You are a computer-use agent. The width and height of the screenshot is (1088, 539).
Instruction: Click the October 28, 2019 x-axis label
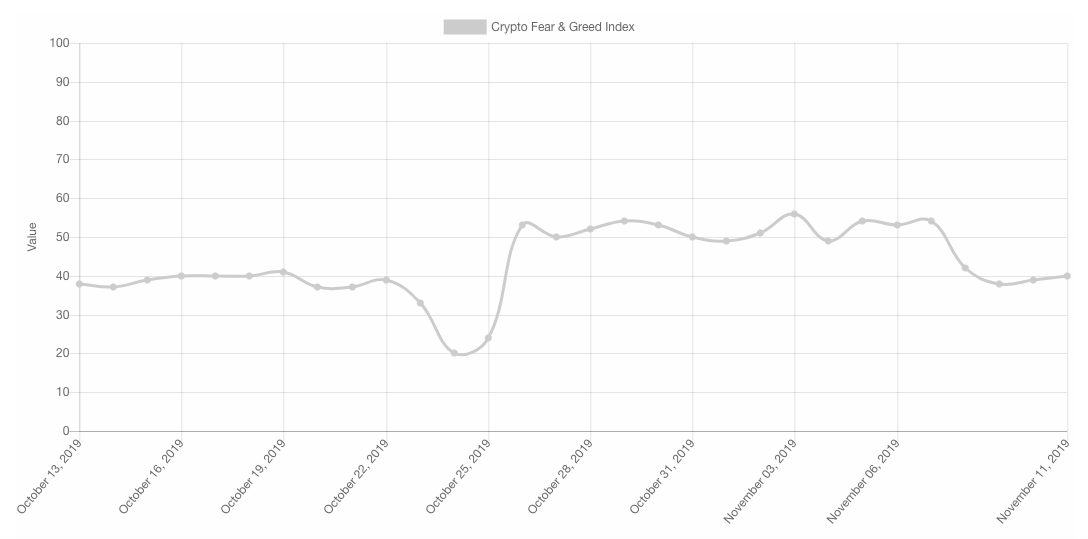click(559, 477)
